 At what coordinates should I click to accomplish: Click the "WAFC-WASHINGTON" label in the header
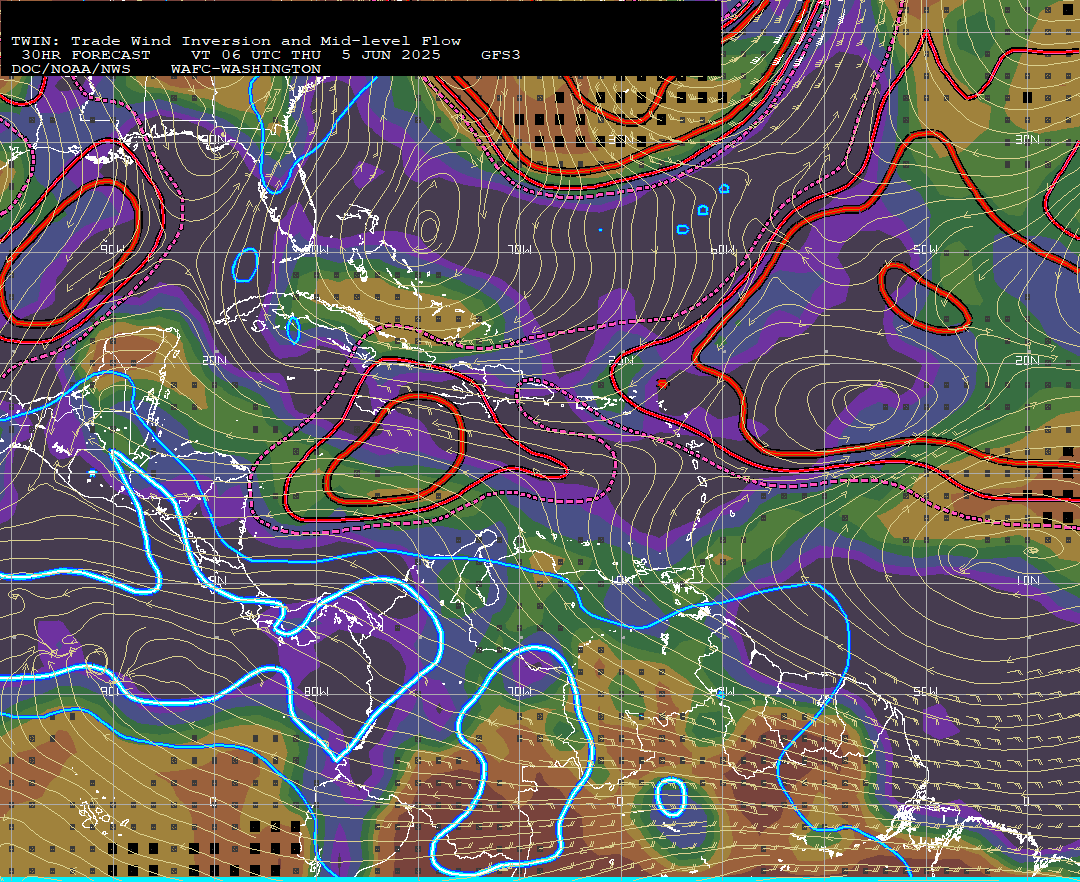pos(245,69)
